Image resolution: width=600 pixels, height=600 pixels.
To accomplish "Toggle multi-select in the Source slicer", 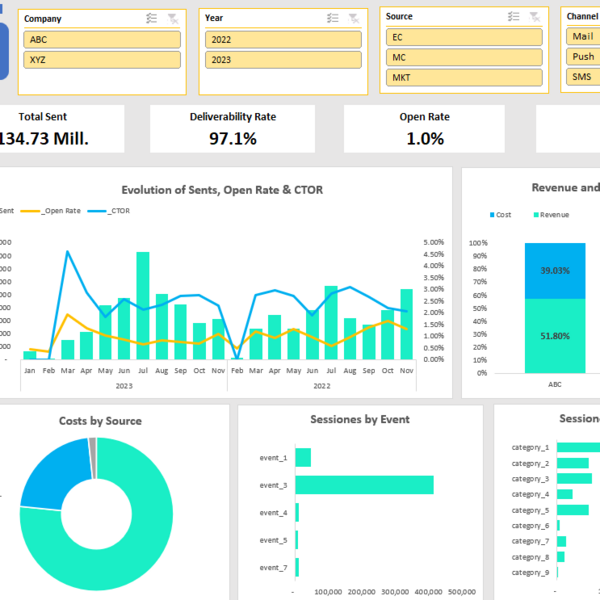I will point(514,16).
